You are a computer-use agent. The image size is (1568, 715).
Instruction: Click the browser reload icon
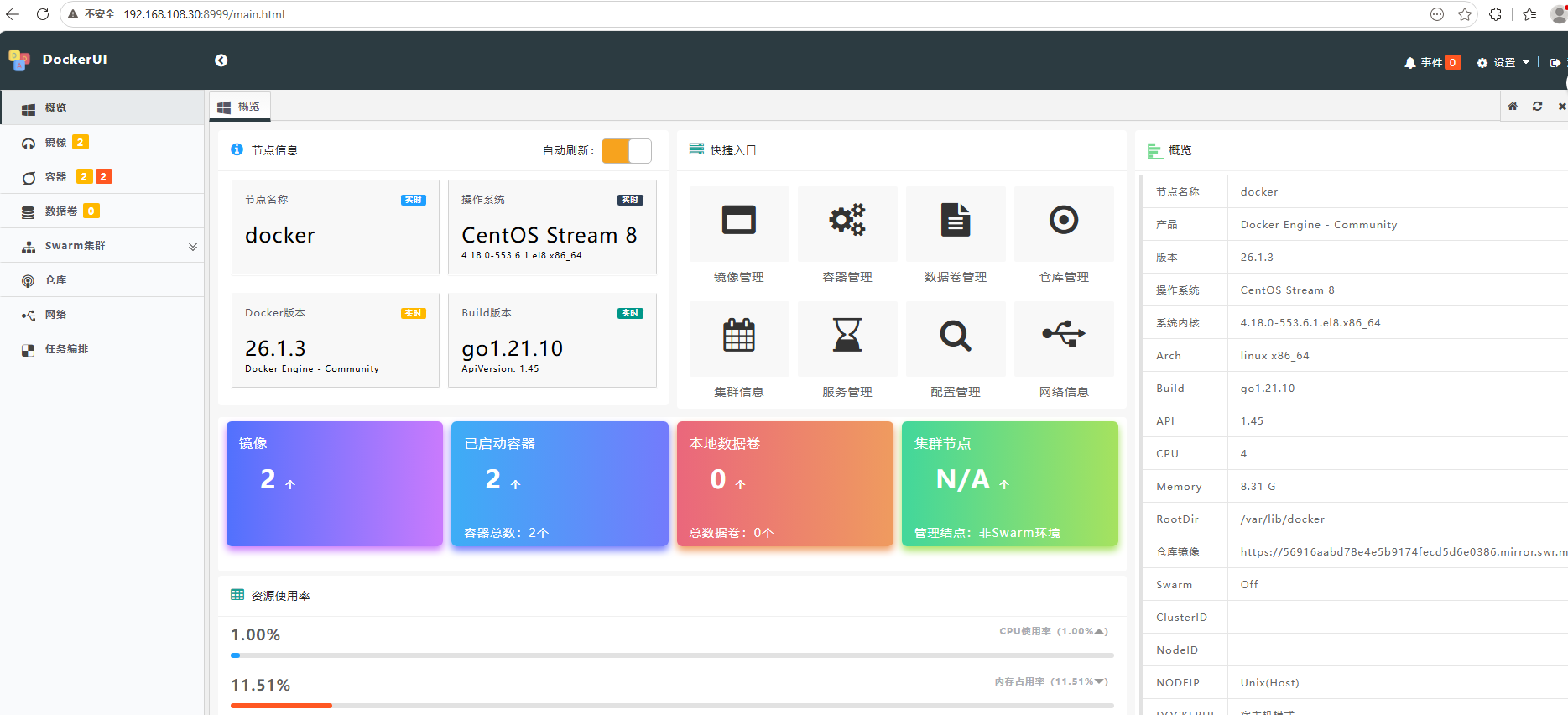(43, 14)
